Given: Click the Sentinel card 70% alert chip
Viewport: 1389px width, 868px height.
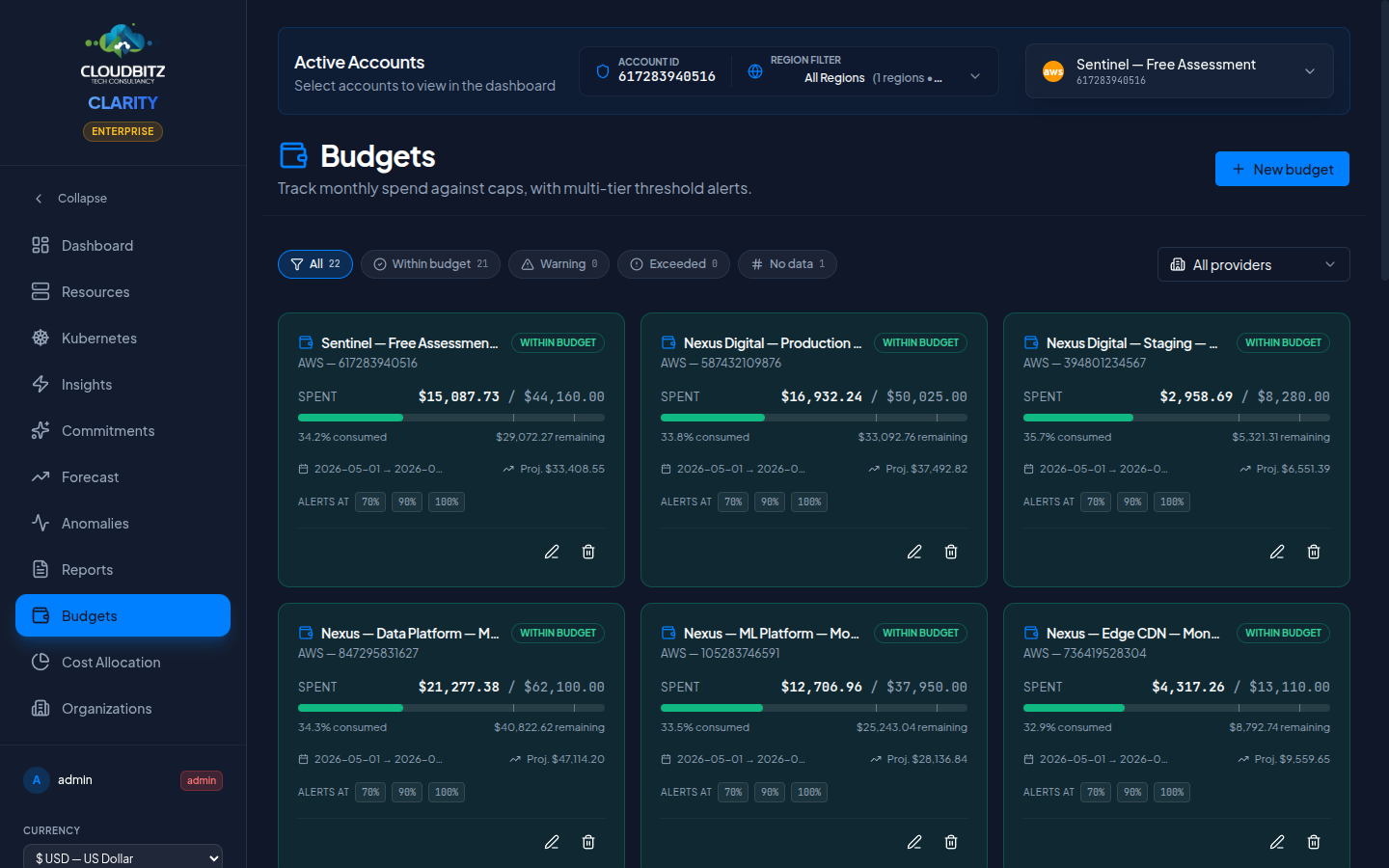Looking at the screenshot, I should (x=370, y=502).
